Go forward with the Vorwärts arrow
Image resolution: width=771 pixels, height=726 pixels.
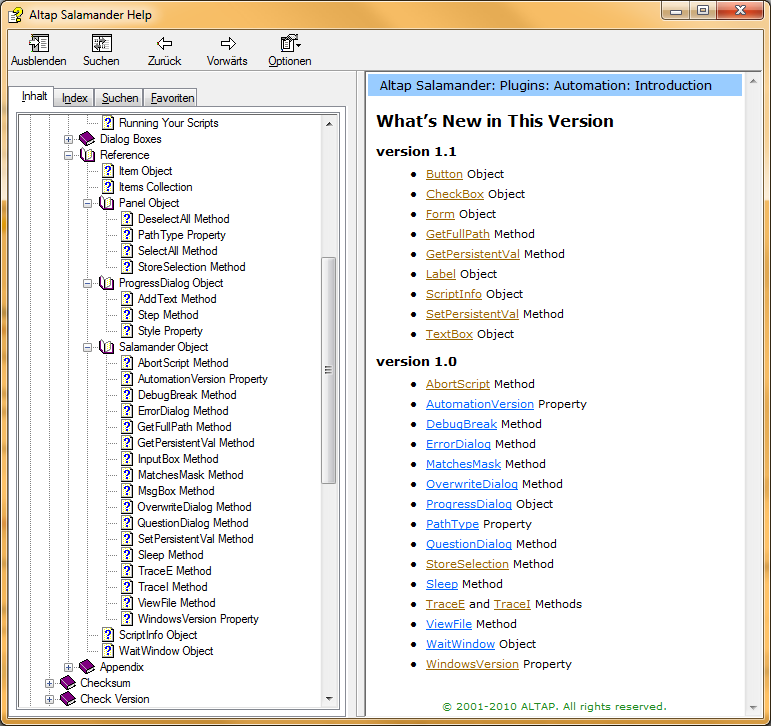(x=228, y=43)
